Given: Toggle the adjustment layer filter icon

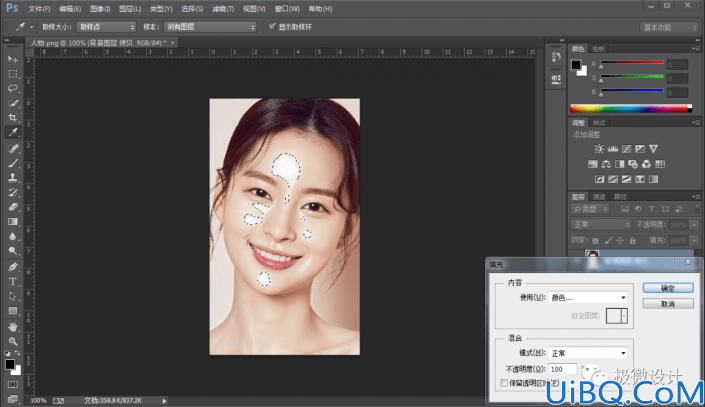Looking at the screenshot, I should point(638,209).
